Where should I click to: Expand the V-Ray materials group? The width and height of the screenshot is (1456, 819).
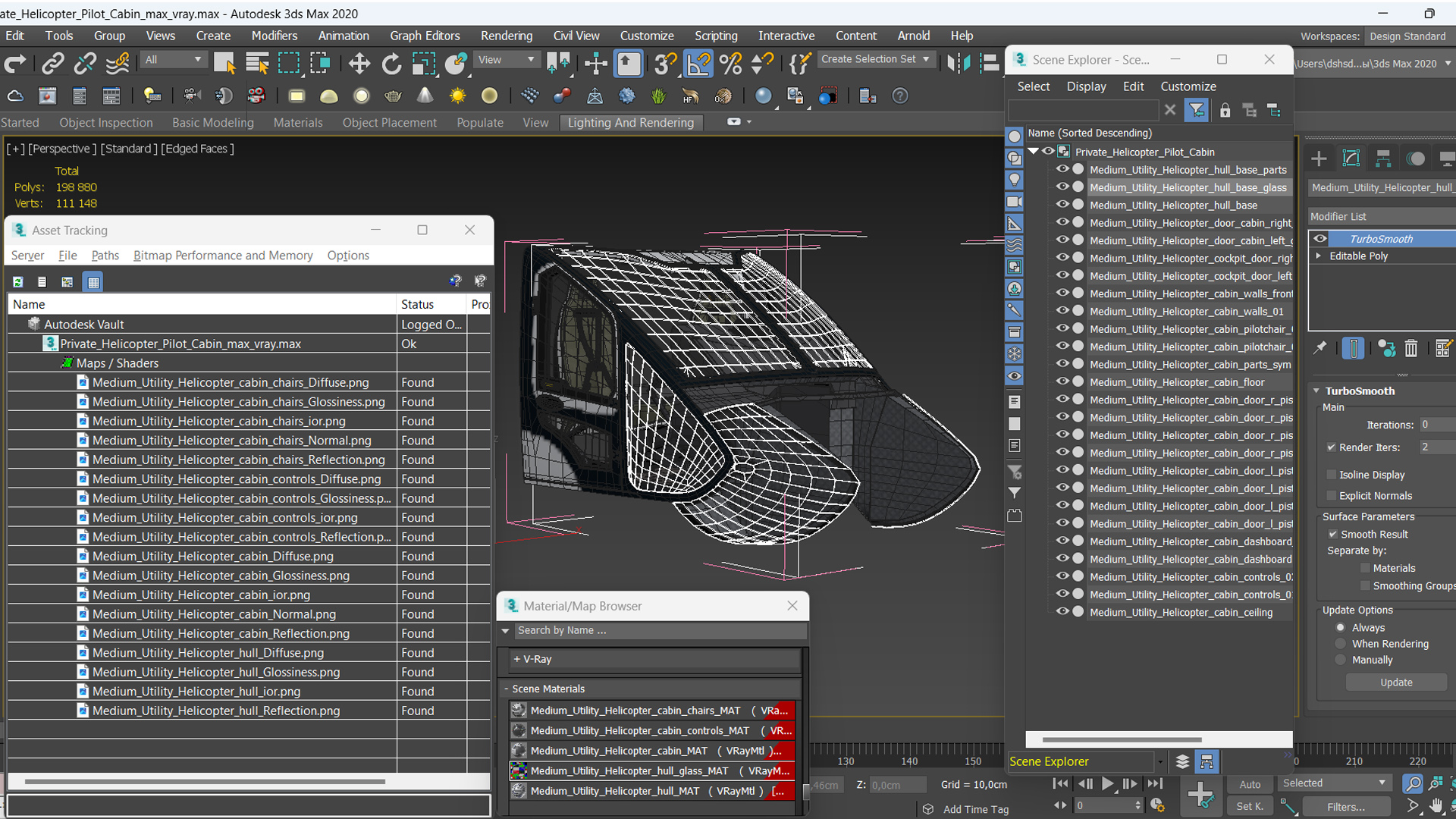(x=516, y=659)
